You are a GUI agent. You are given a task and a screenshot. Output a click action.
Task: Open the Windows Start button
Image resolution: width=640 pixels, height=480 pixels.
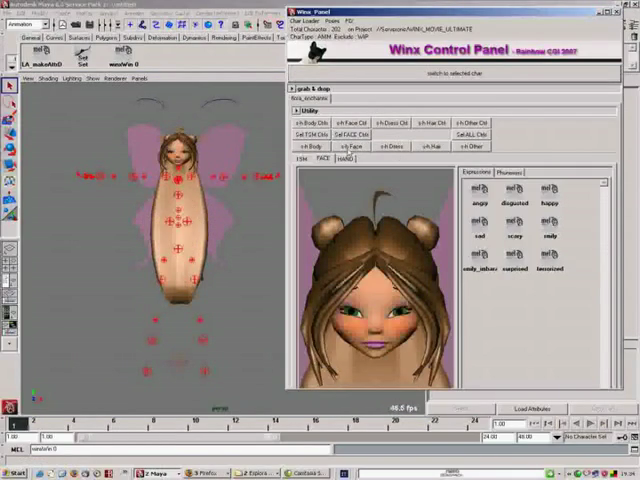[14, 473]
